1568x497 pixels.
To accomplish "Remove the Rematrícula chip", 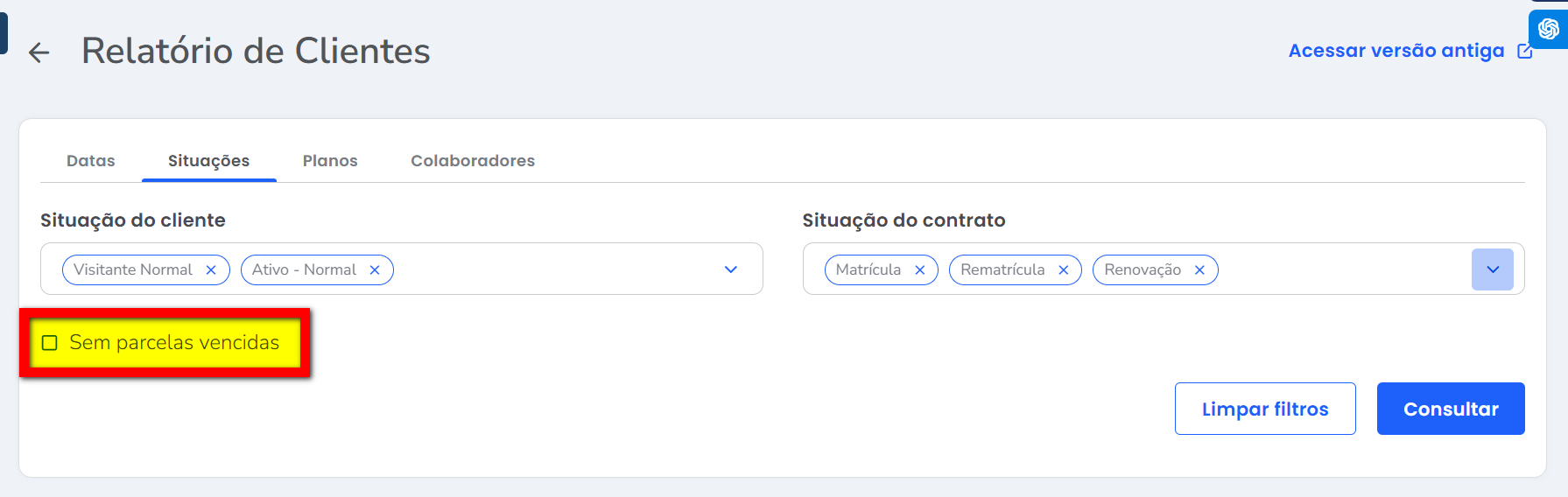I will [x=1064, y=270].
